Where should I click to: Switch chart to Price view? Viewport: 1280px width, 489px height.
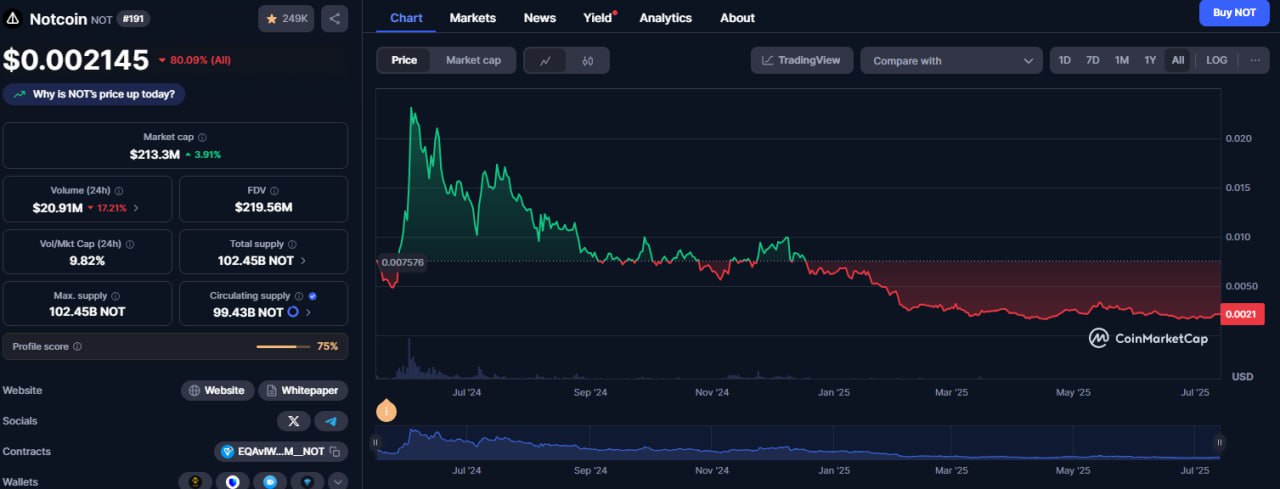click(404, 60)
